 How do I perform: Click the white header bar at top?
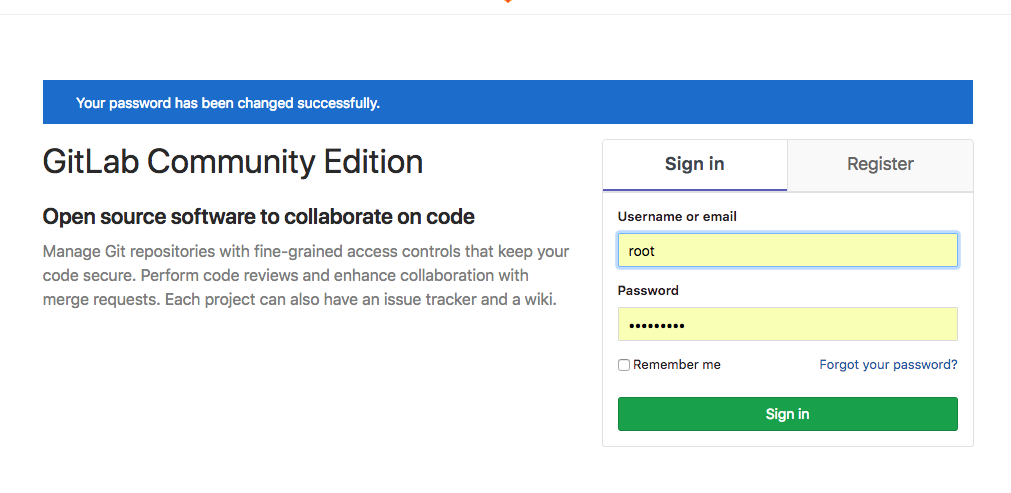(x=250, y=6)
